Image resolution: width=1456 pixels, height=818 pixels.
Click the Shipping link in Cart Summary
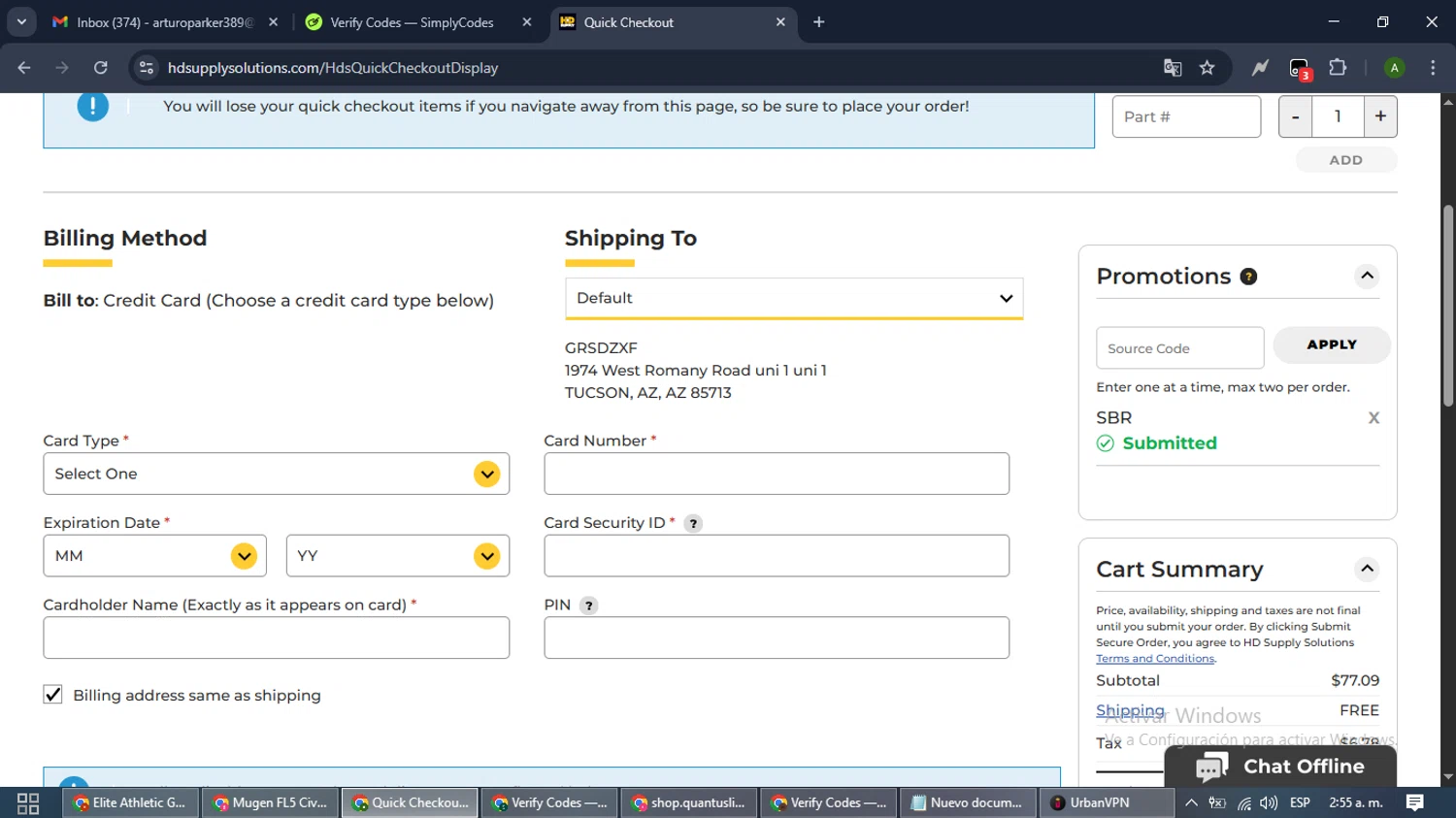1130,710
